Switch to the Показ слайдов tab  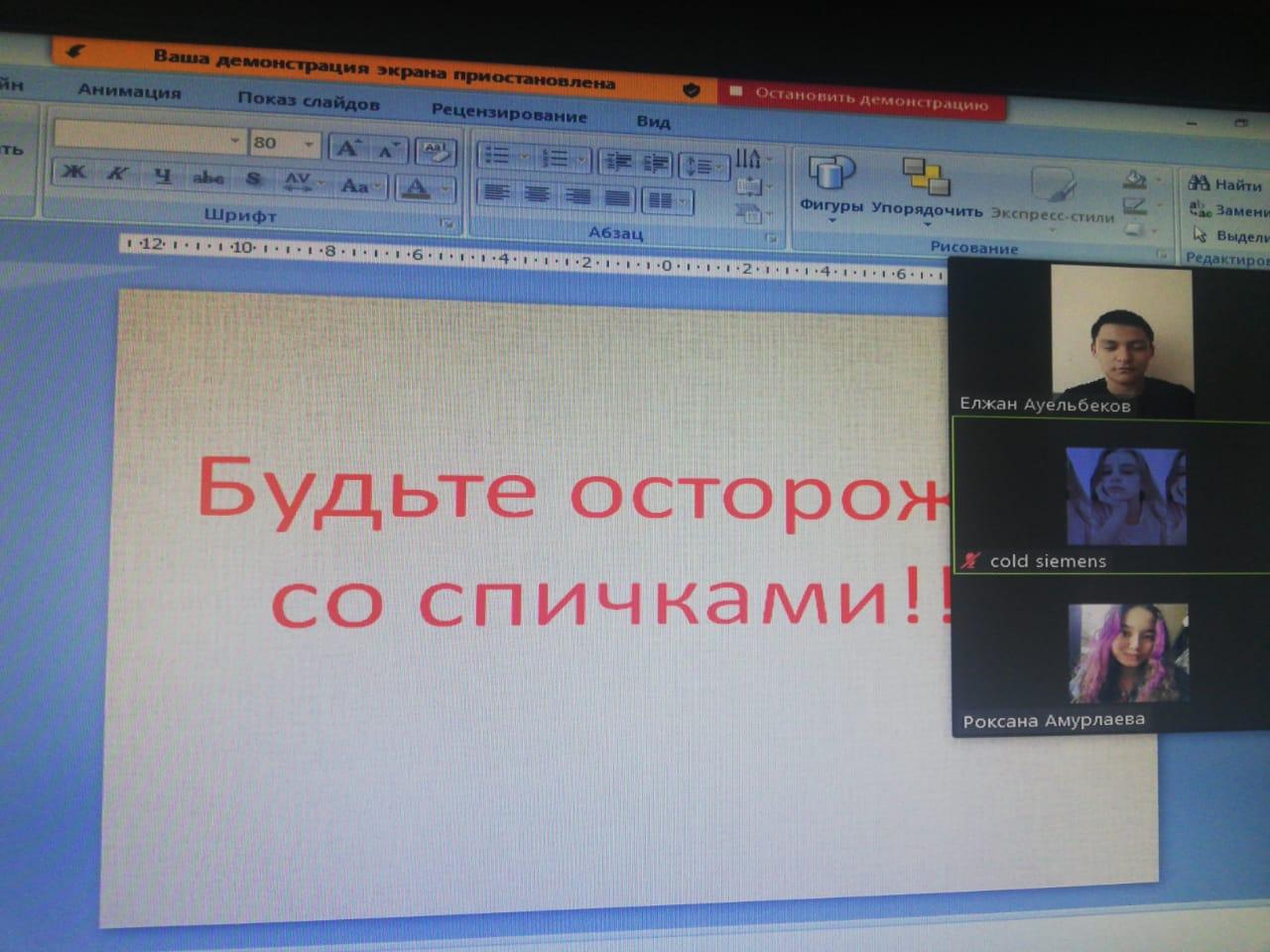tap(308, 101)
